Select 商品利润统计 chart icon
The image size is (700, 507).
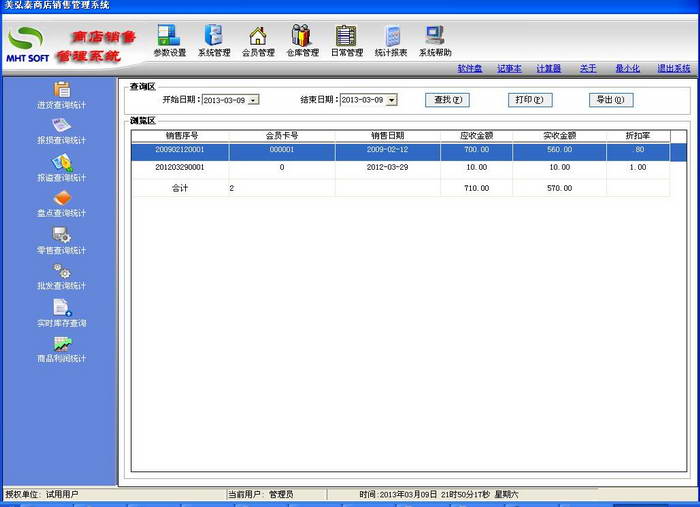tap(62, 344)
